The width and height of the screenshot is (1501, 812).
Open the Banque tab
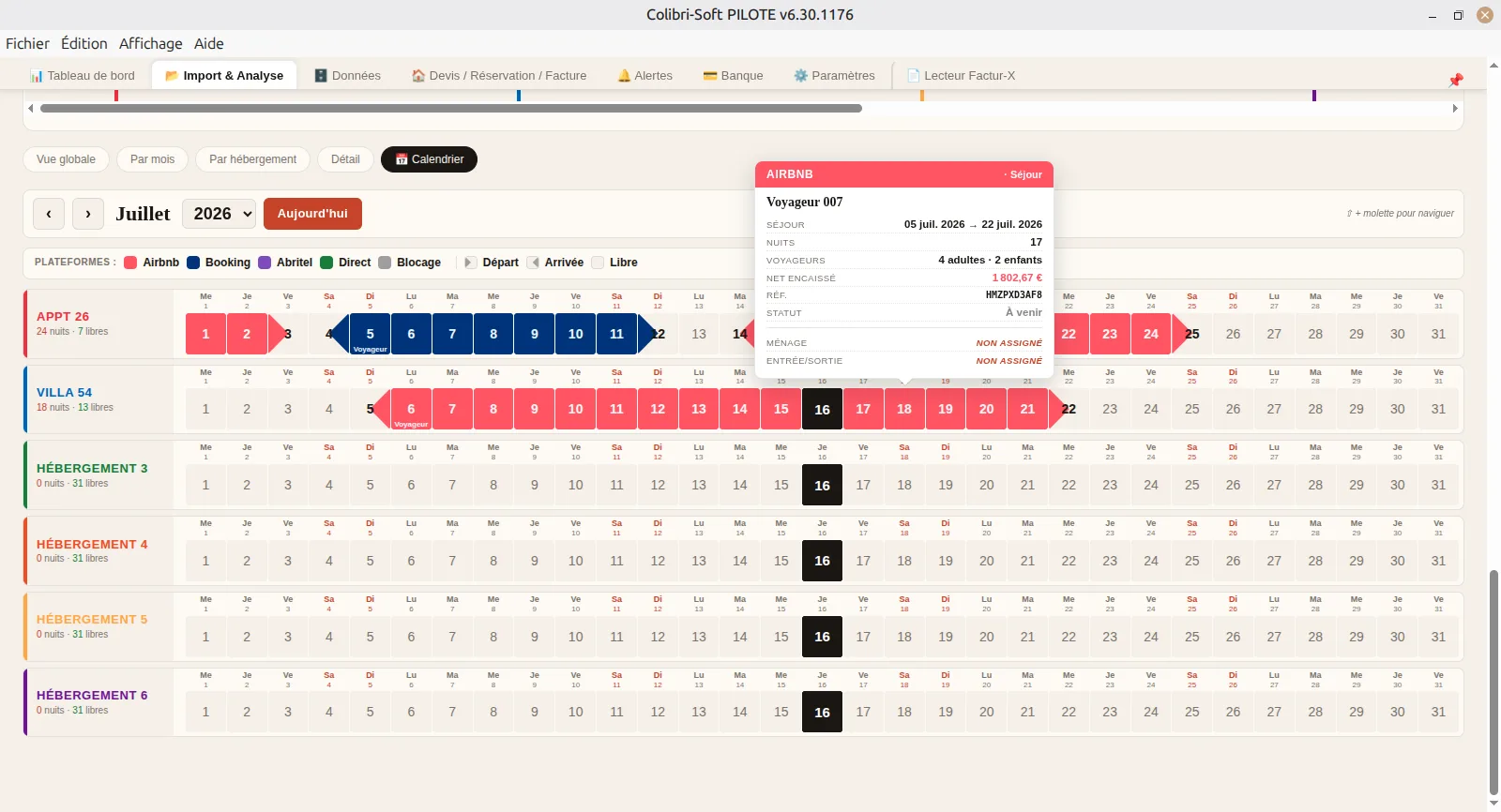click(x=733, y=76)
